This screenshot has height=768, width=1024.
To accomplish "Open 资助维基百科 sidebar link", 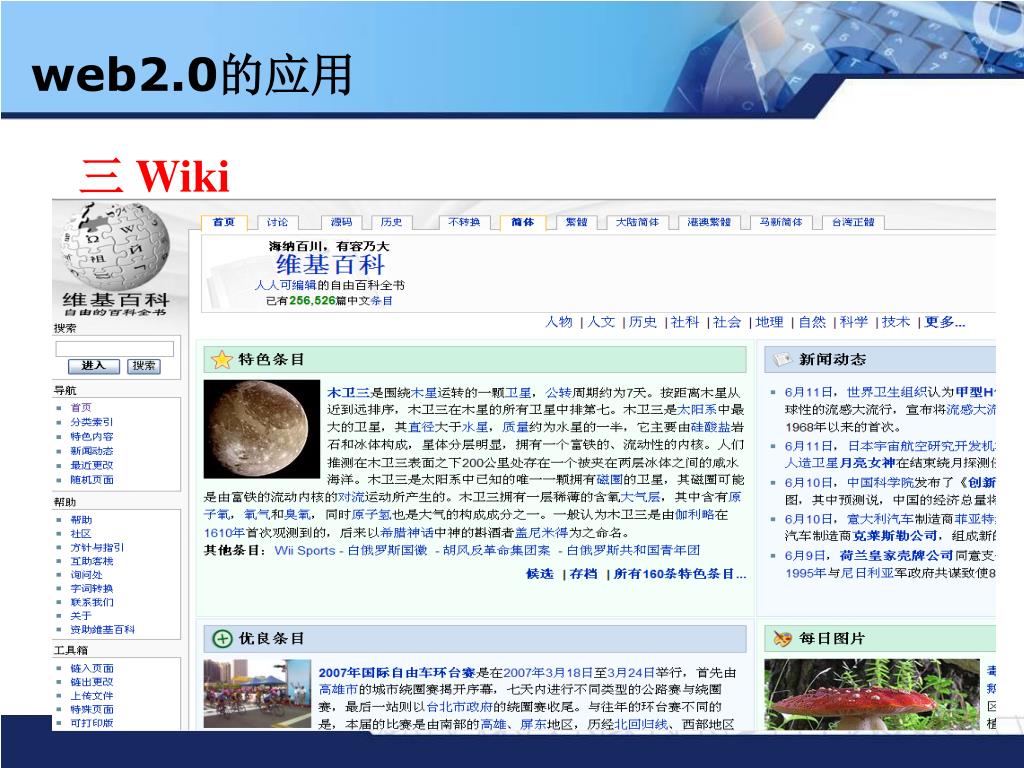I will pos(103,630).
